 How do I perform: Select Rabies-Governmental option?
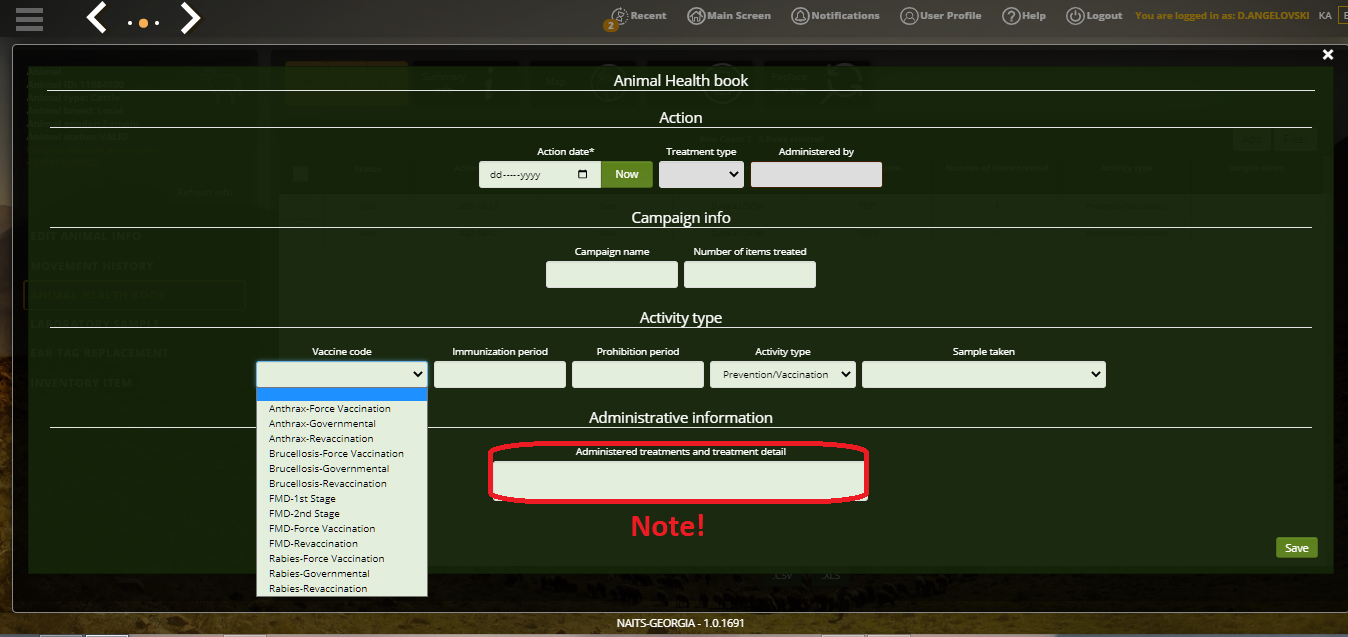[x=342, y=573]
